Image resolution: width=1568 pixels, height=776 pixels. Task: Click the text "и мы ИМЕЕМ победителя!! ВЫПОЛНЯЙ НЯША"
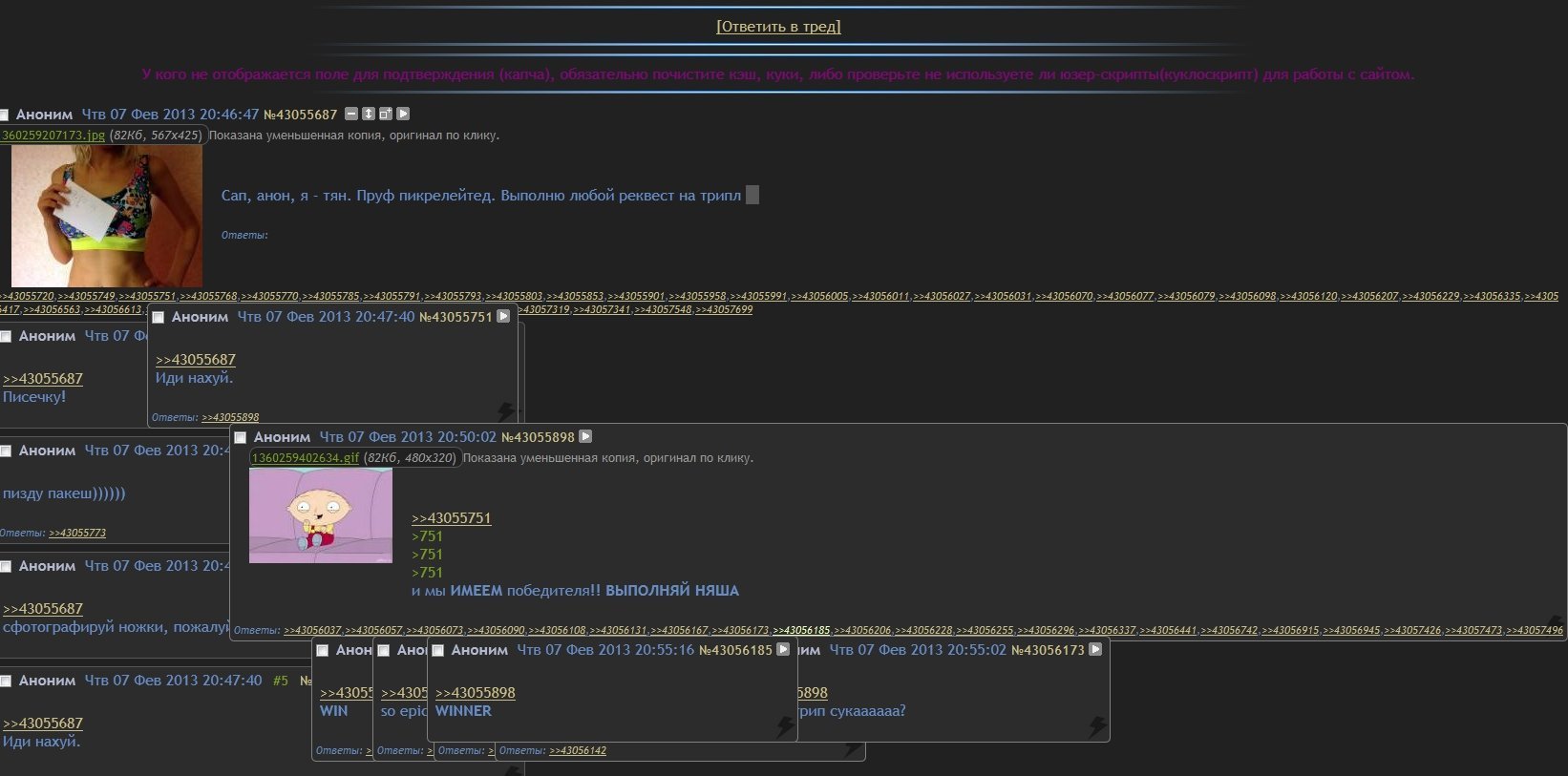(575, 591)
